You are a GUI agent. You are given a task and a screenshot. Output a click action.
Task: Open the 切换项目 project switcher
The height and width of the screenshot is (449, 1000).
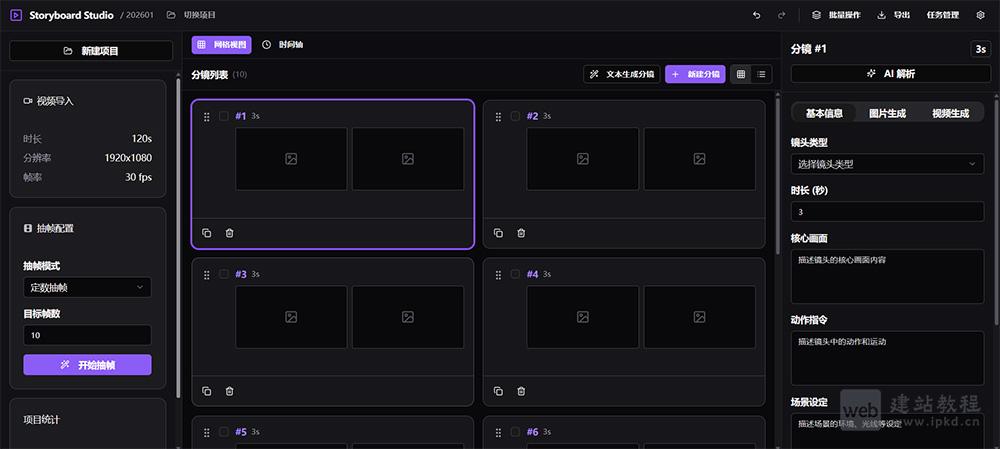(x=192, y=15)
